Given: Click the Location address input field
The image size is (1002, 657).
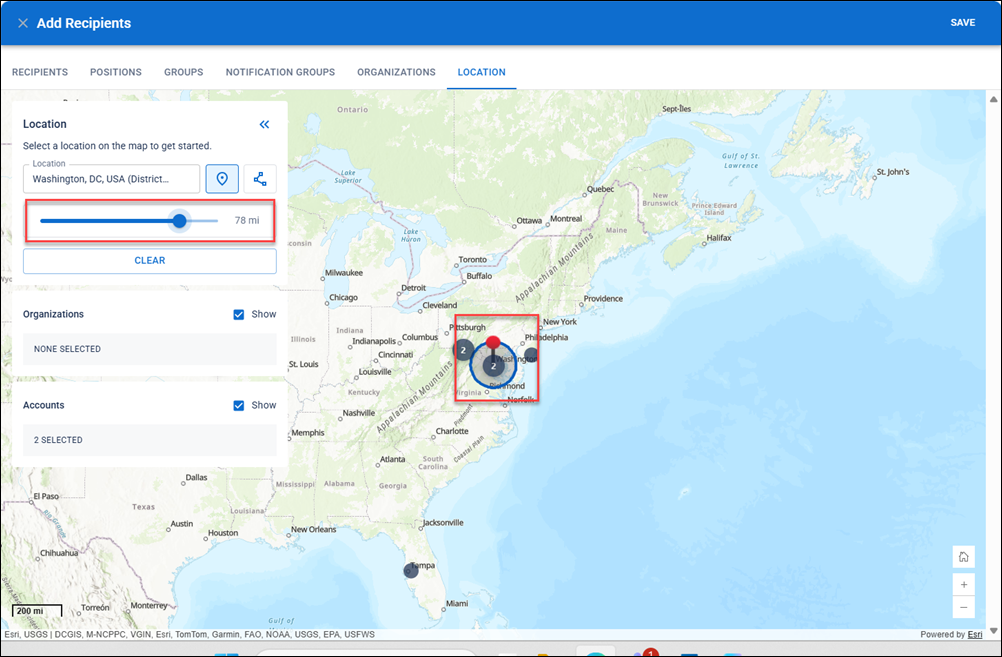Looking at the screenshot, I should (x=111, y=179).
